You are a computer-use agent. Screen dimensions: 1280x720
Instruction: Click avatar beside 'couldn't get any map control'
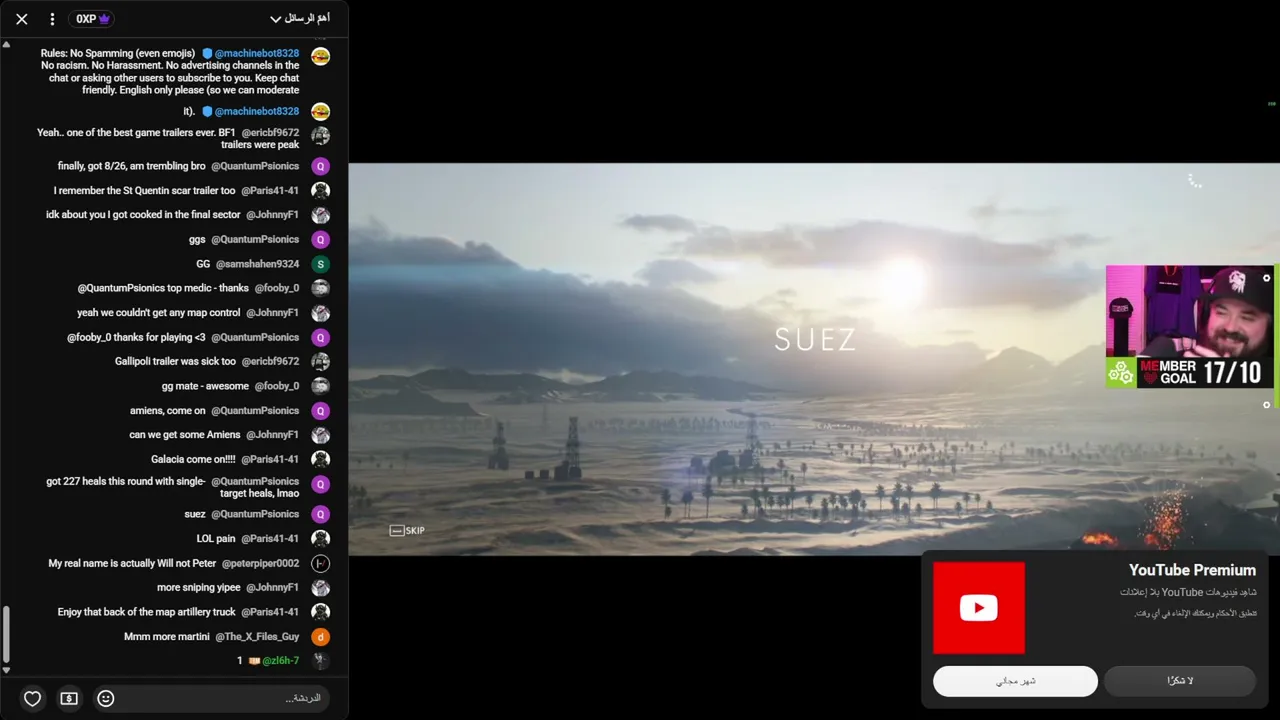320,313
